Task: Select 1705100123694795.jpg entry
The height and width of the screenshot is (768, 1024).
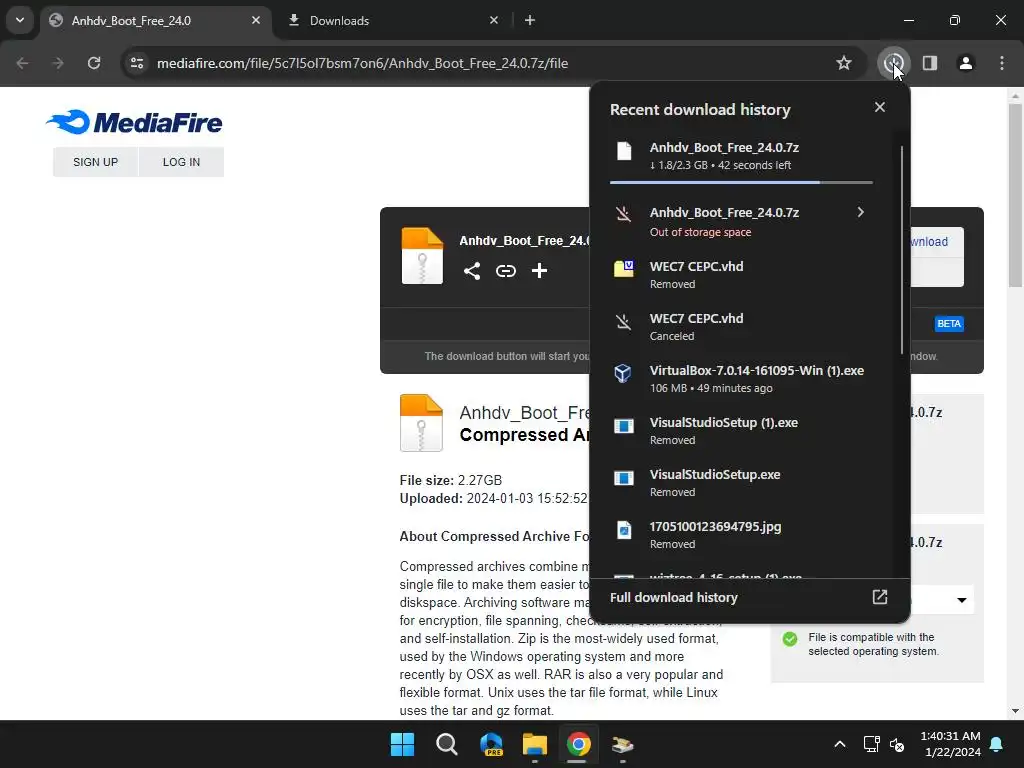Action: pos(741,535)
